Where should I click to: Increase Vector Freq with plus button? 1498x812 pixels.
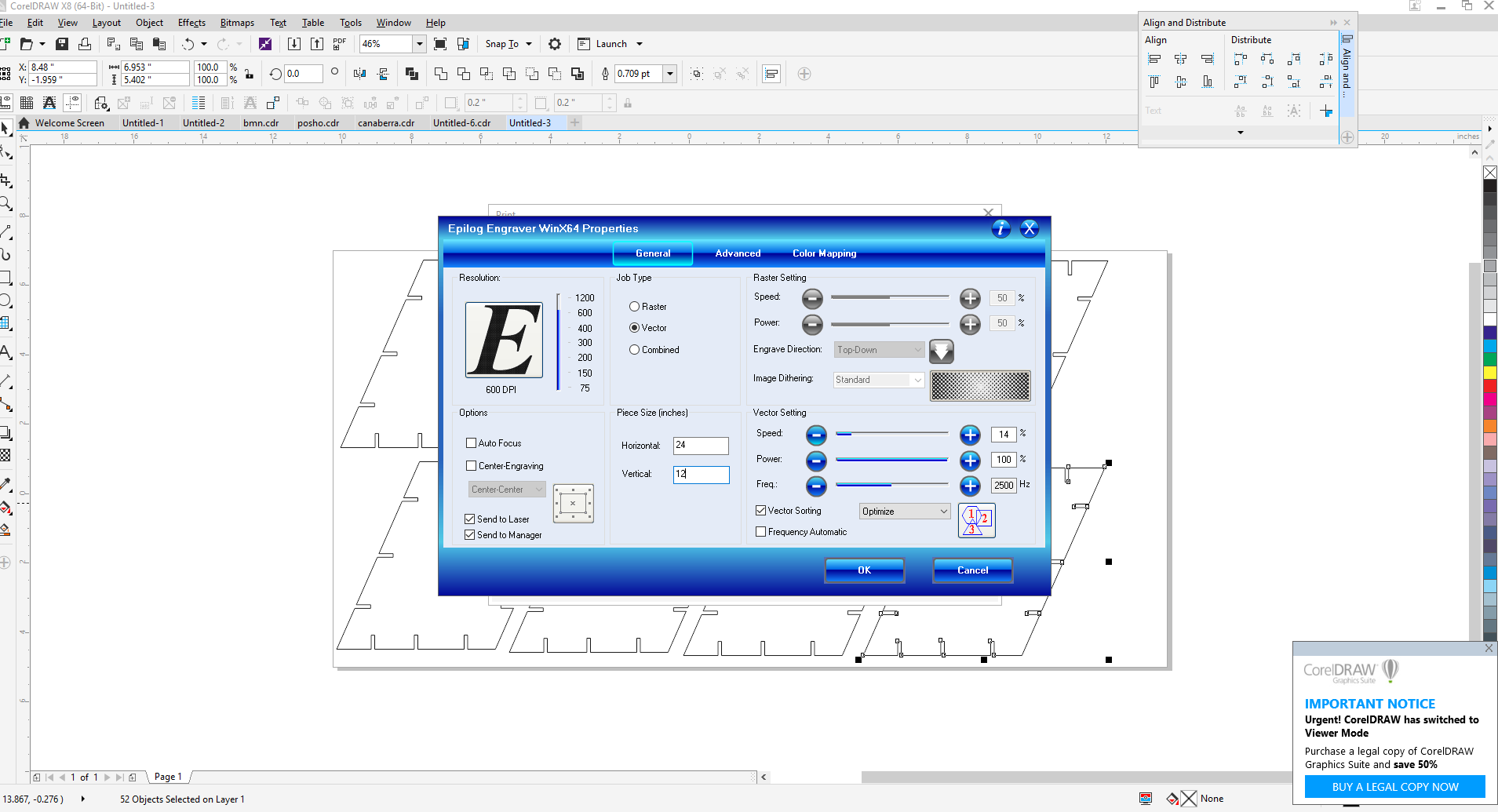[x=971, y=486]
